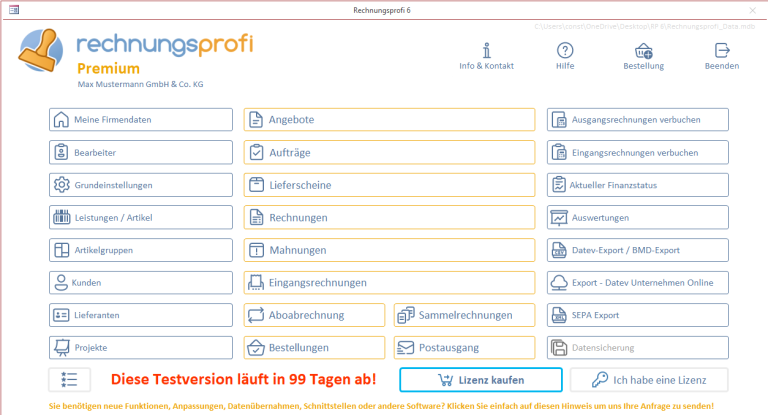Click the SEPA Export file icon
This screenshot has width=768, height=415.
tap(559, 315)
